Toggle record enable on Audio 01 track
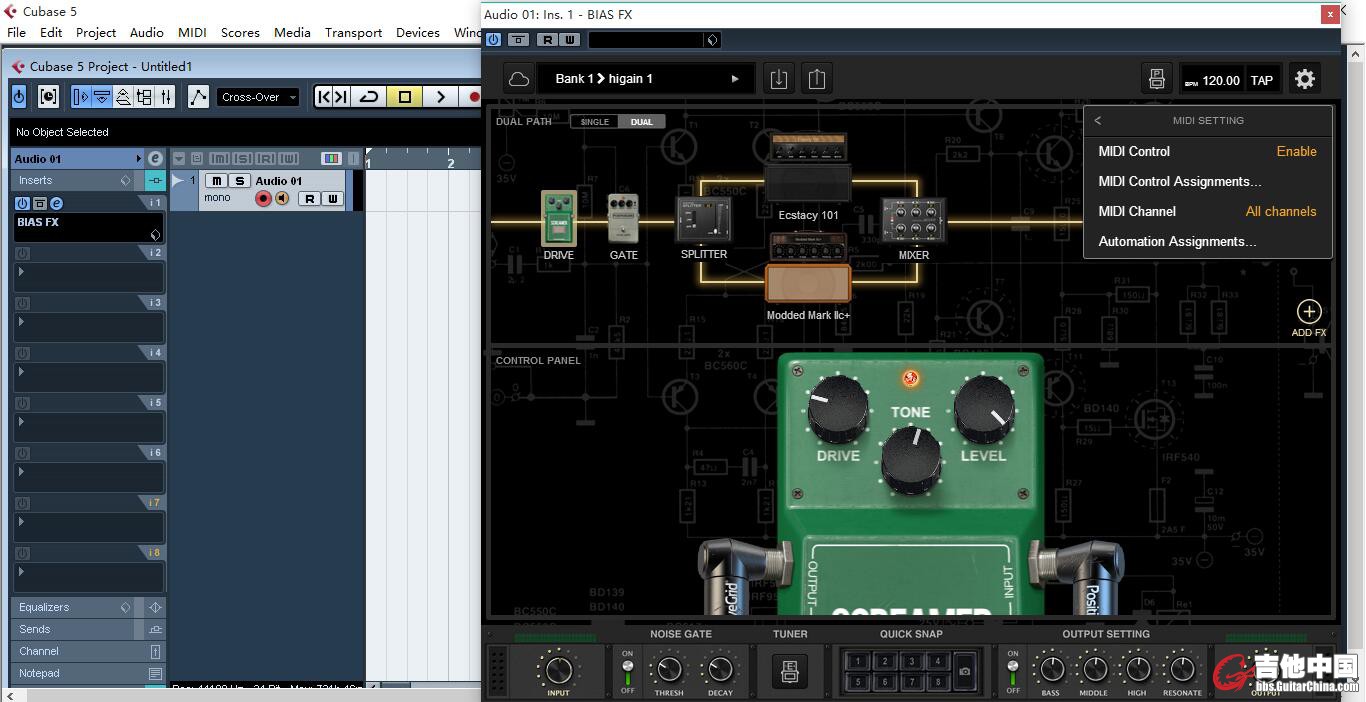1366x702 pixels. [263, 199]
